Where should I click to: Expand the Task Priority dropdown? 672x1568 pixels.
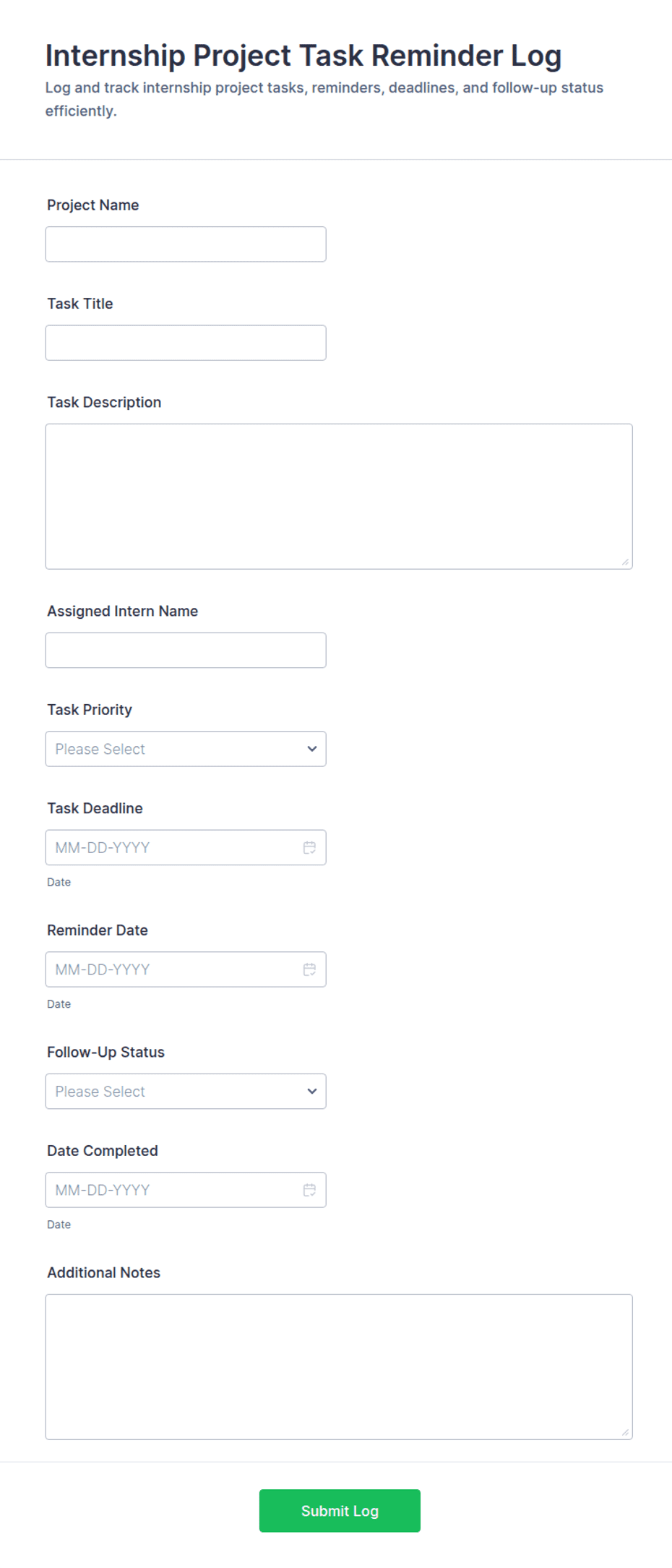186,749
